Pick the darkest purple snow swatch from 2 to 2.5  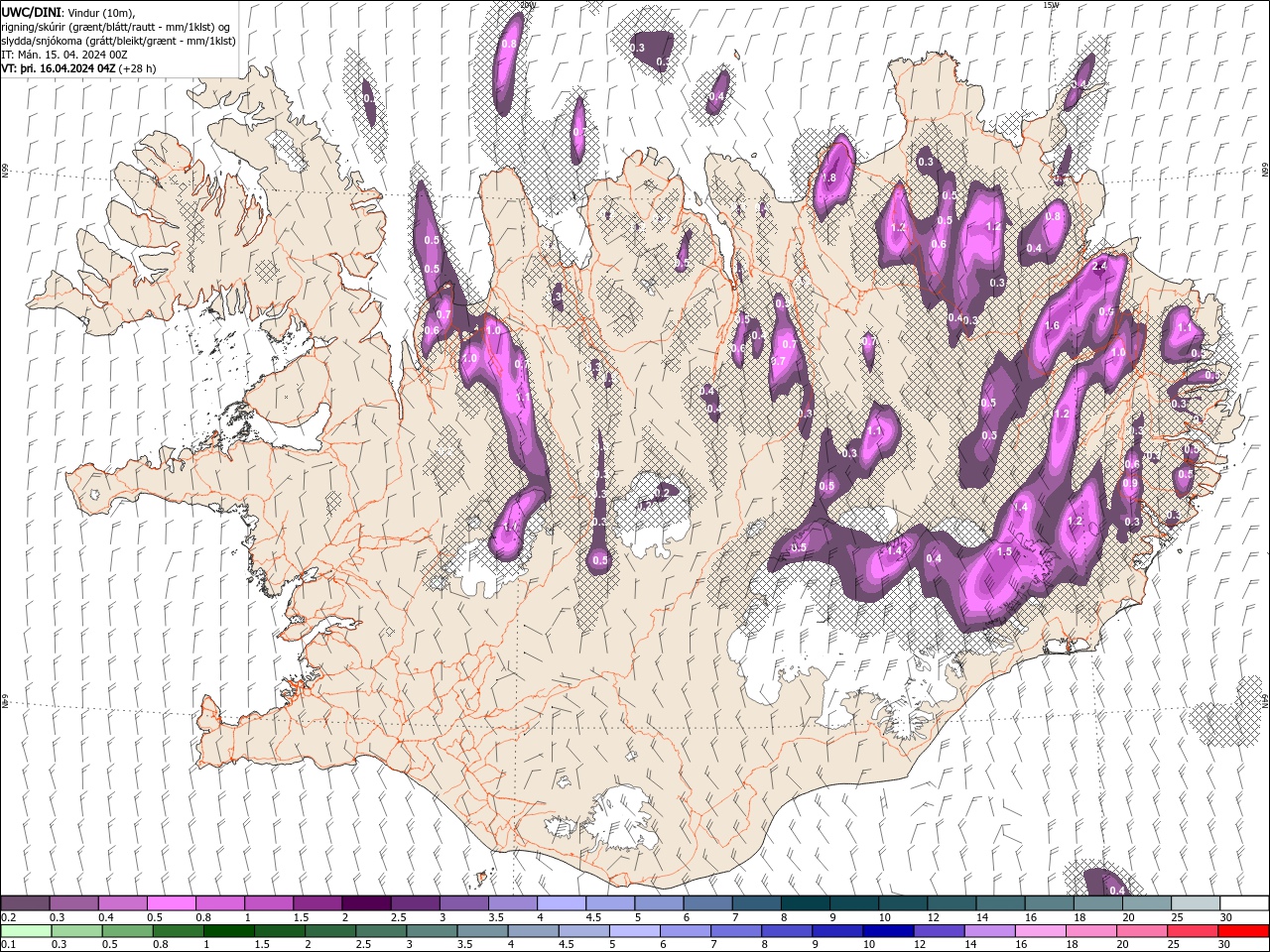[366, 903]
